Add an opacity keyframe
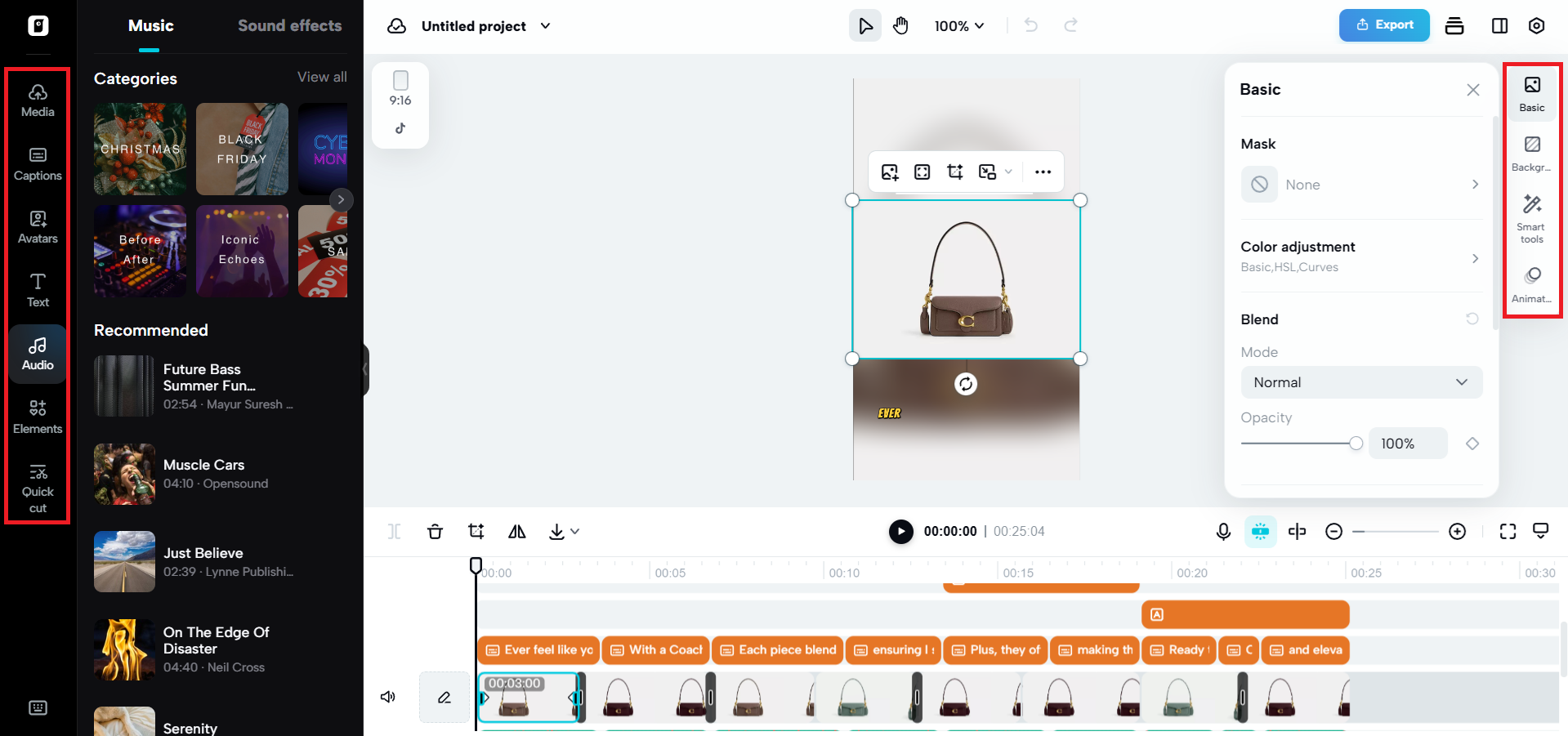Image resolution: width=1568 pixels, height=736 pixels. (1472, 444)
